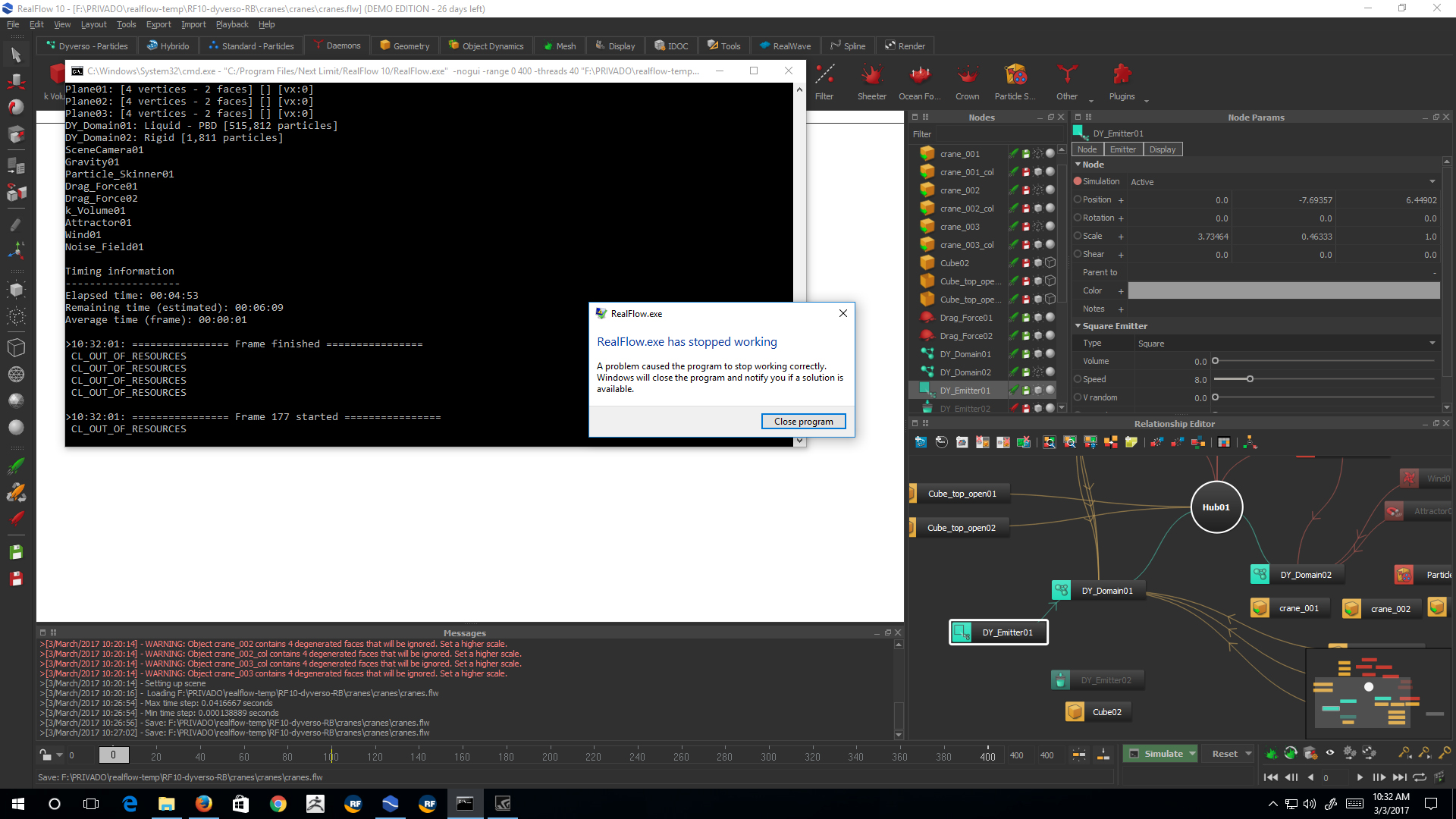Toggle export save icon for DY_Domain01
The height and width of the screenshot is (819, 1456).
[1025, 353]
